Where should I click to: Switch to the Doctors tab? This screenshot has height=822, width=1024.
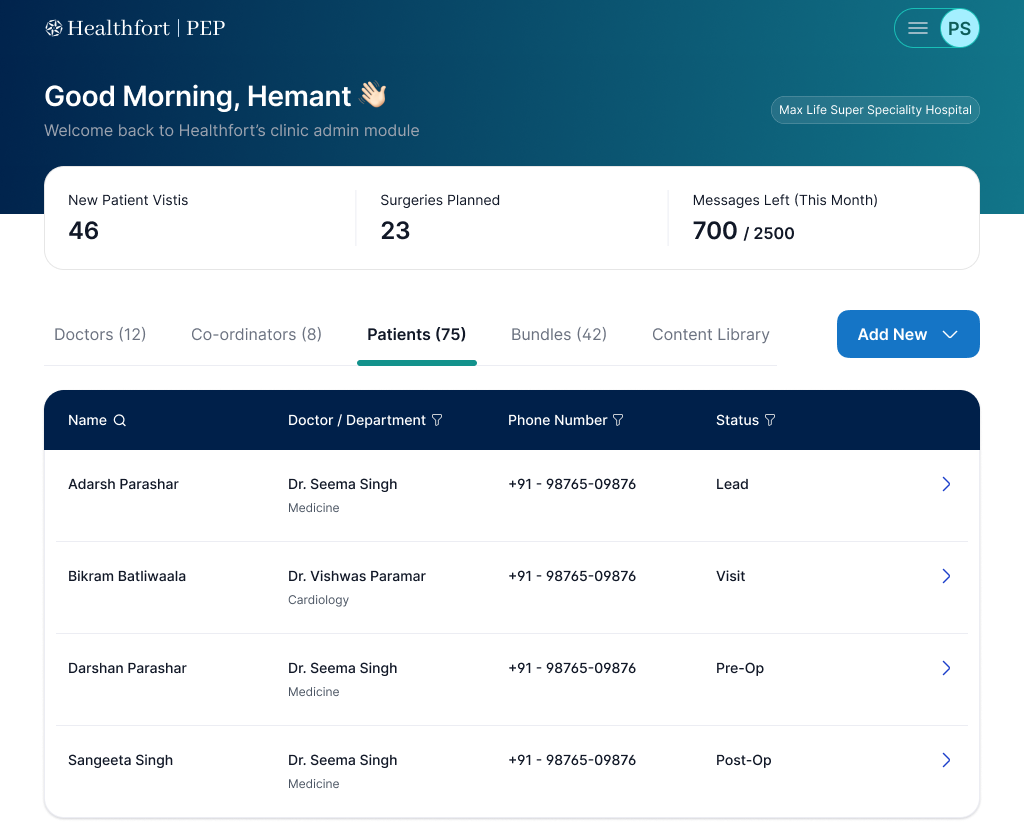100,334
